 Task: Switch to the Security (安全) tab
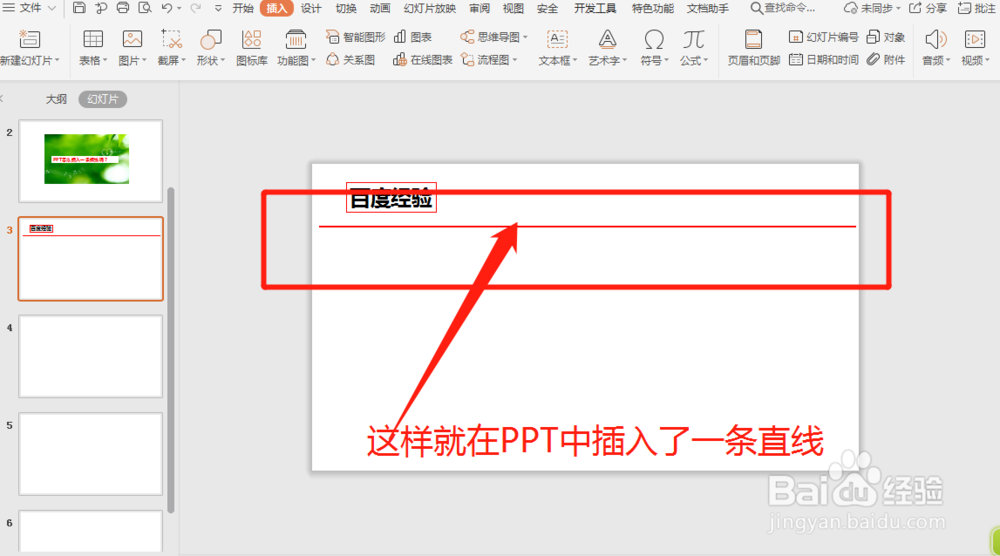tap(547, 8)
